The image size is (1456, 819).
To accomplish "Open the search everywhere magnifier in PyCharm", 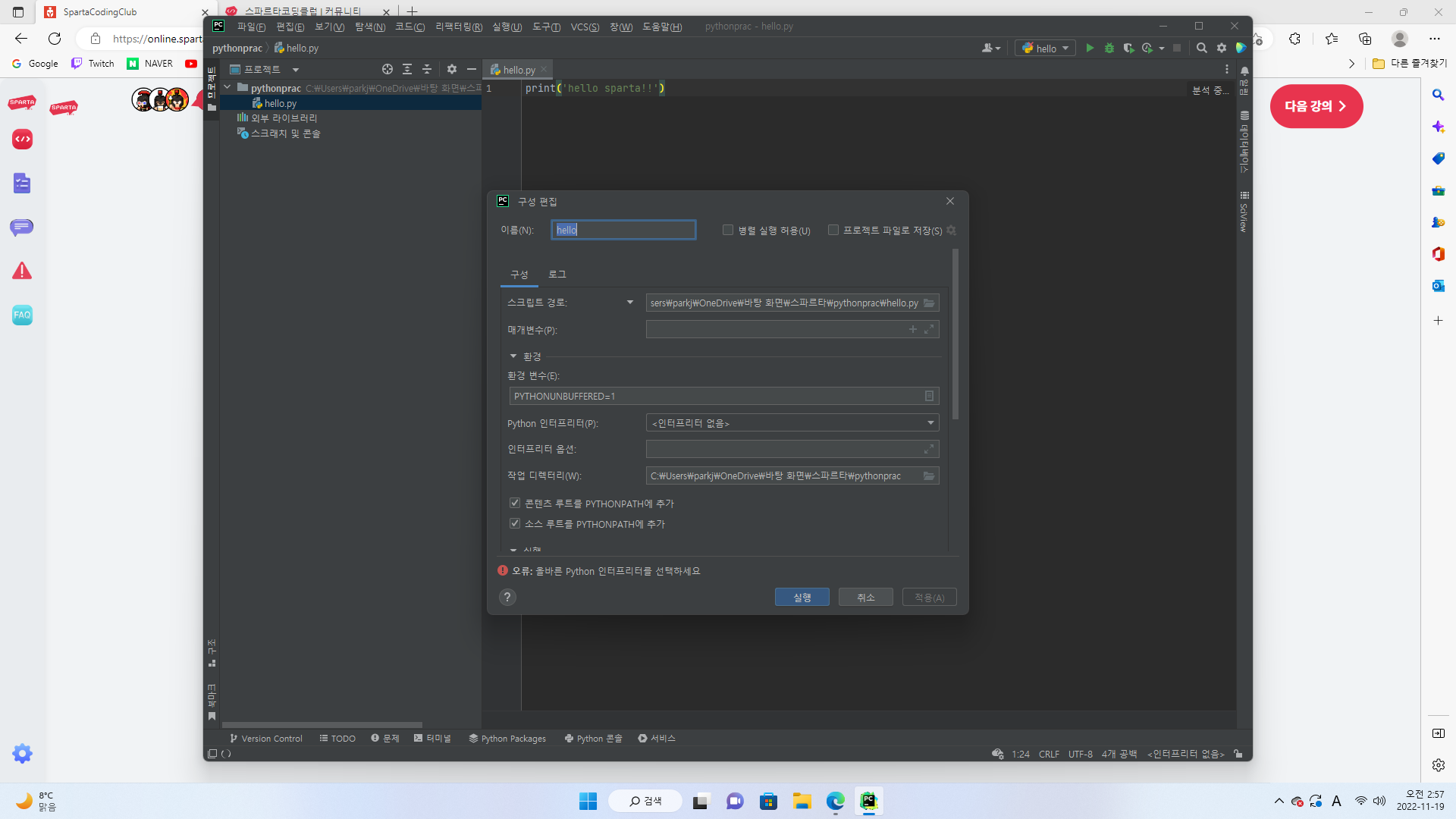I will [x=1202, y=48].
